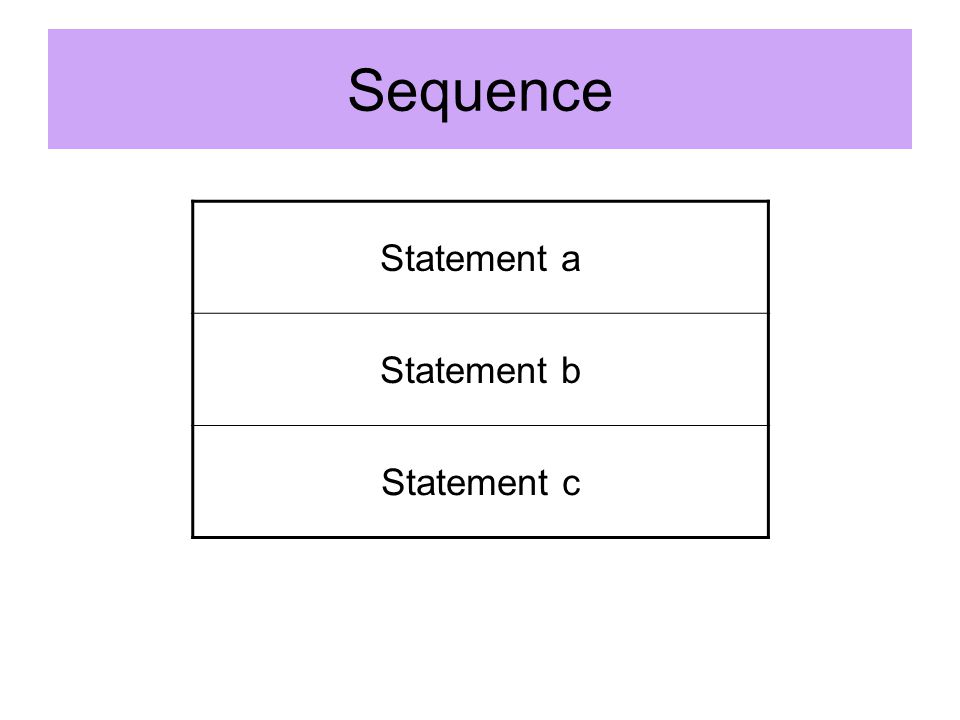The width and height of the screenshot is (960, 720).
Task: Click the word 'Statement' in the middle row
Action: (x=463, y=370)
